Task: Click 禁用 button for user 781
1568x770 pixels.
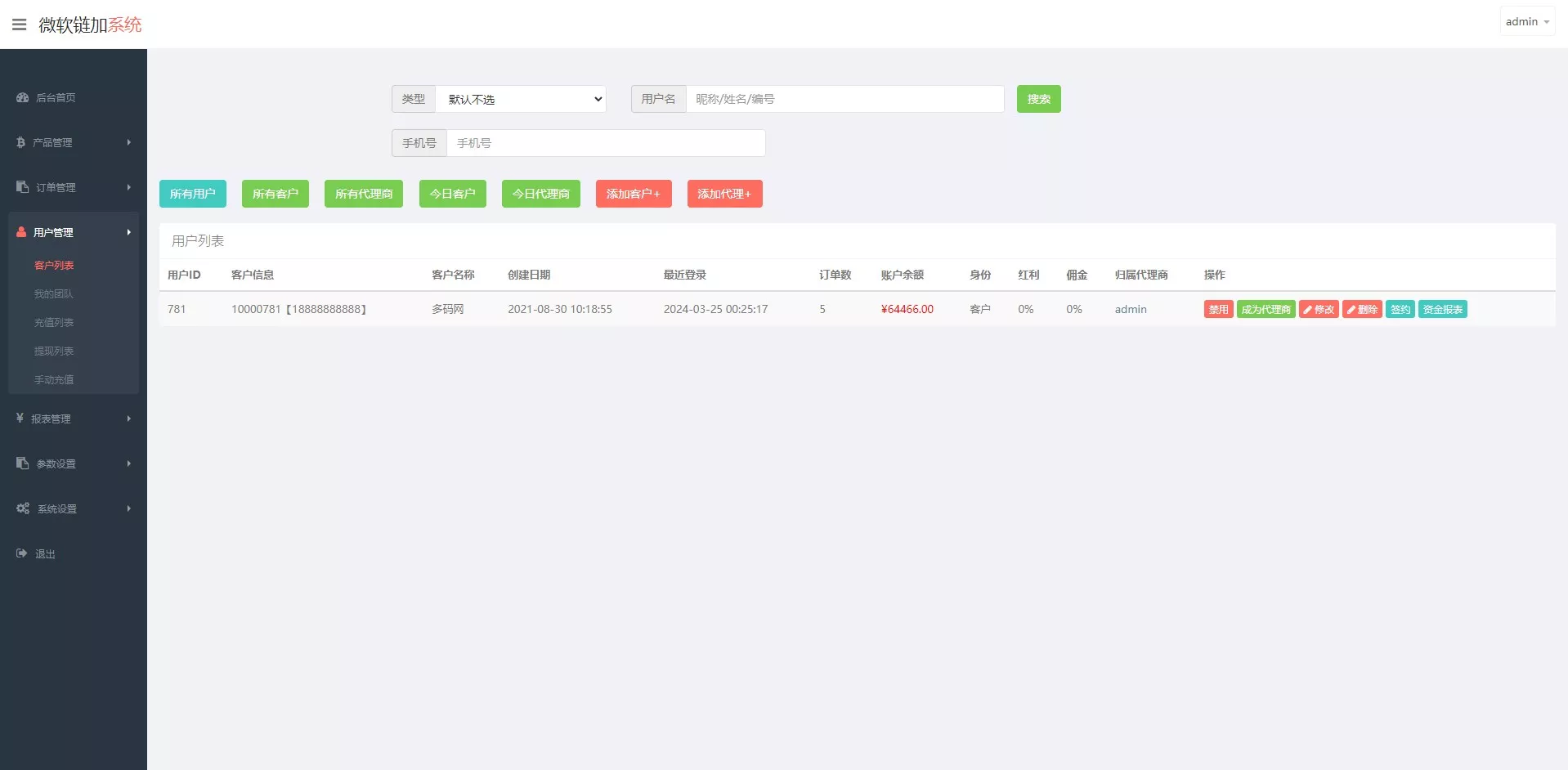Action: click(1218, 309)
